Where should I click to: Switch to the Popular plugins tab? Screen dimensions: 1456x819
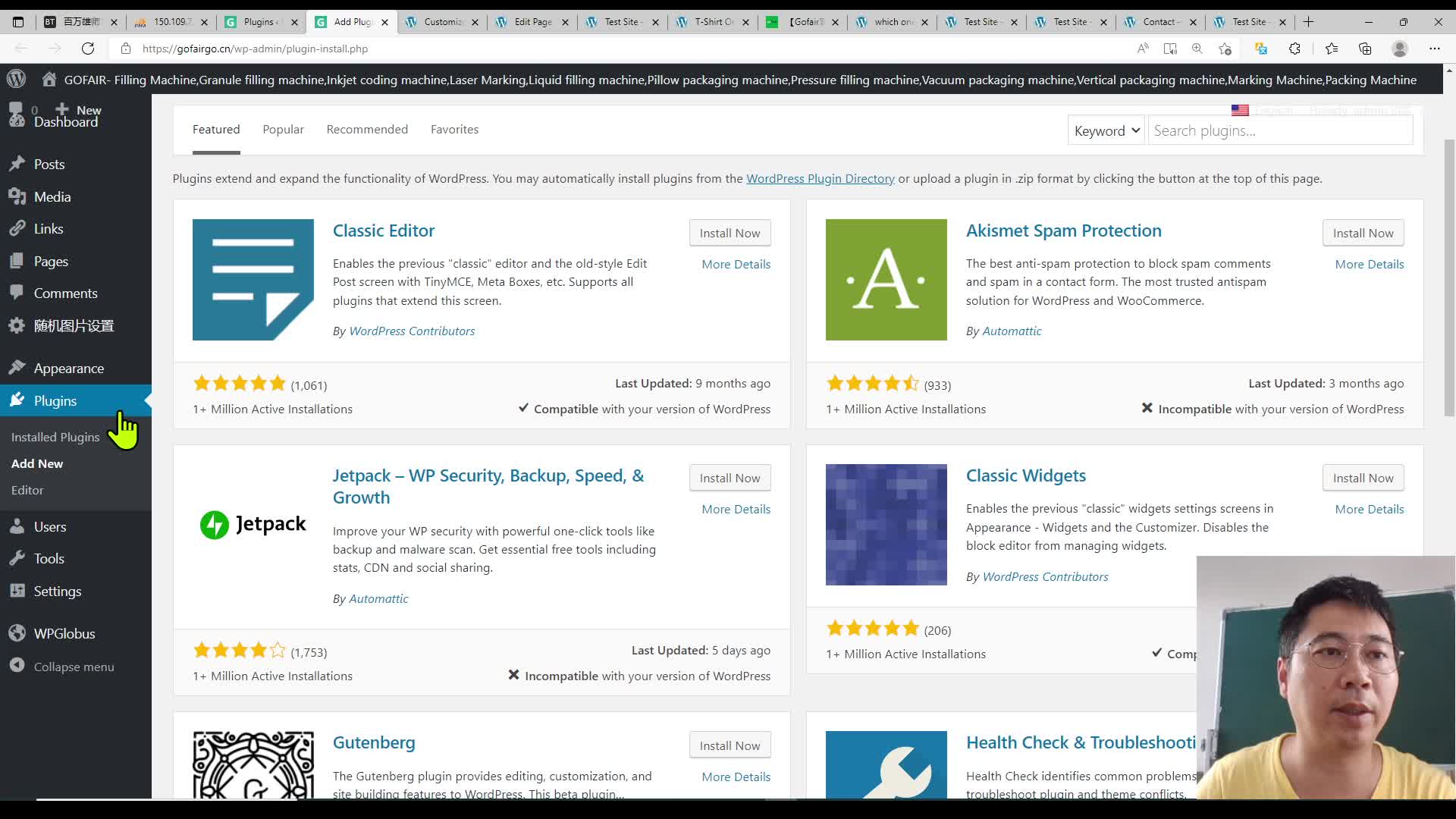pos(283,129)
